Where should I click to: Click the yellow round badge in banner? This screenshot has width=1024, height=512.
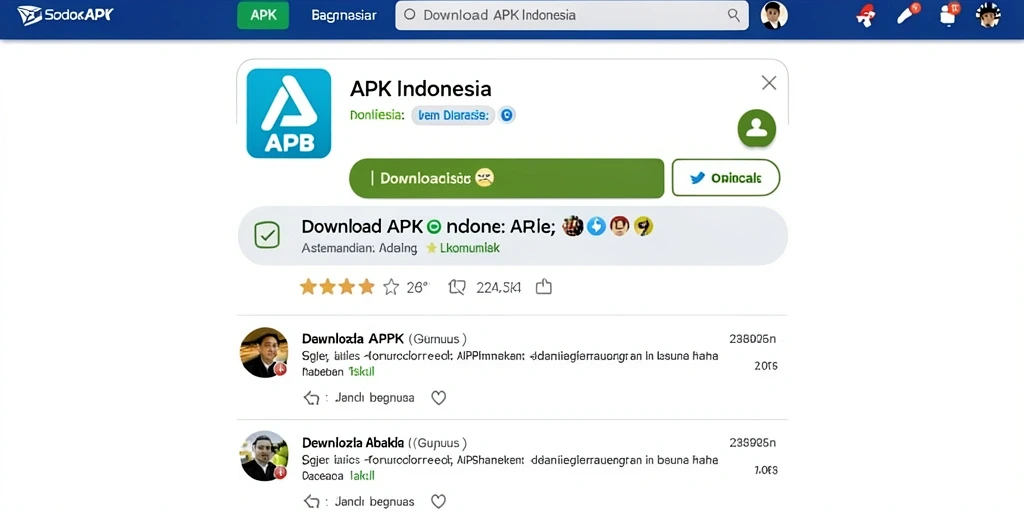643,226
